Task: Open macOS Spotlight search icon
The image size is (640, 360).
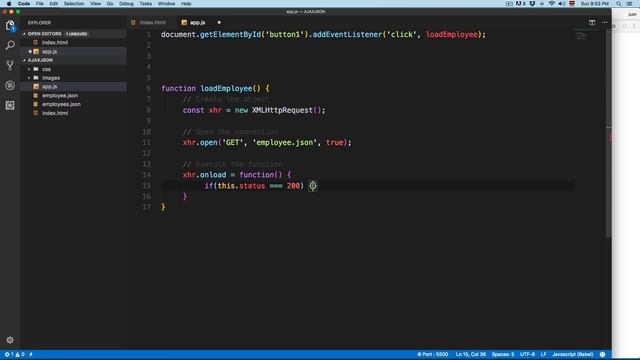Action: pos(619,4)
